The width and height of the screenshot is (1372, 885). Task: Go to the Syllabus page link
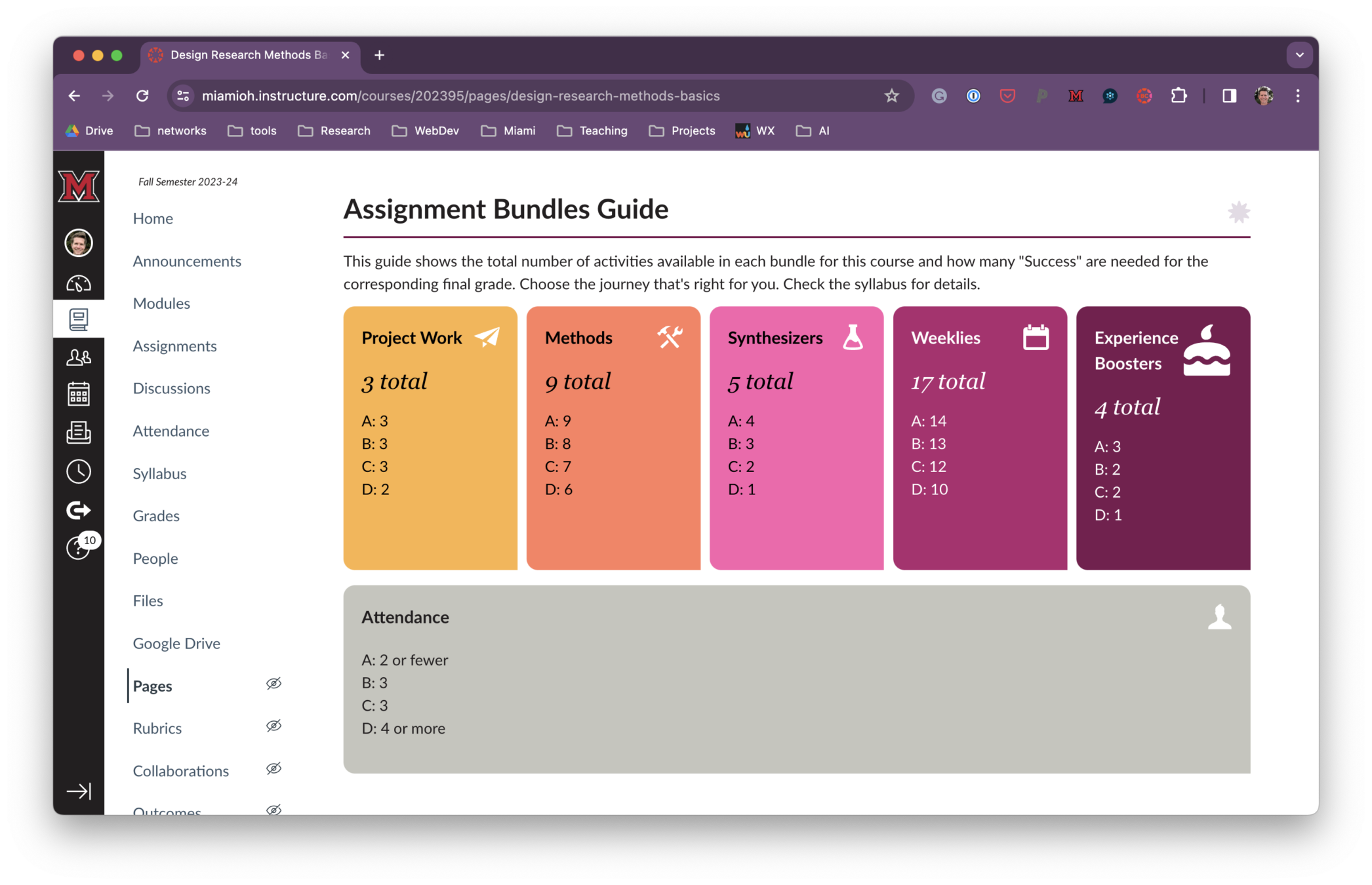(159, 474)
